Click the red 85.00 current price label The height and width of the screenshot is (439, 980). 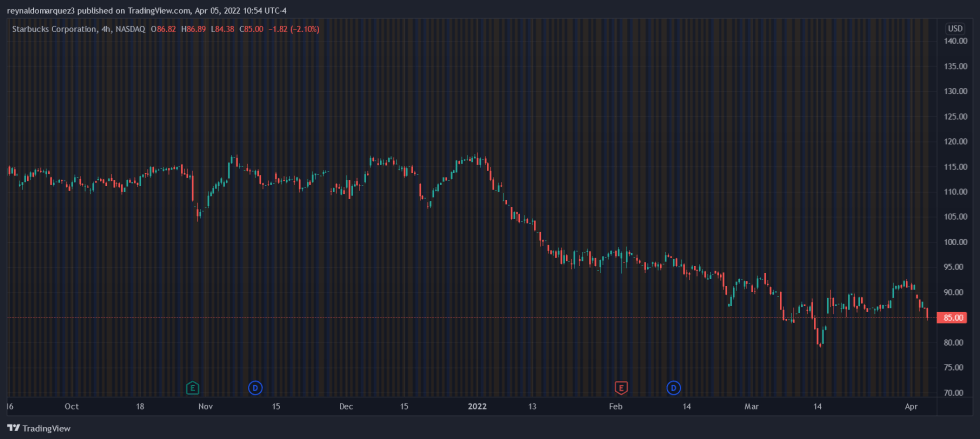(953, 318)
